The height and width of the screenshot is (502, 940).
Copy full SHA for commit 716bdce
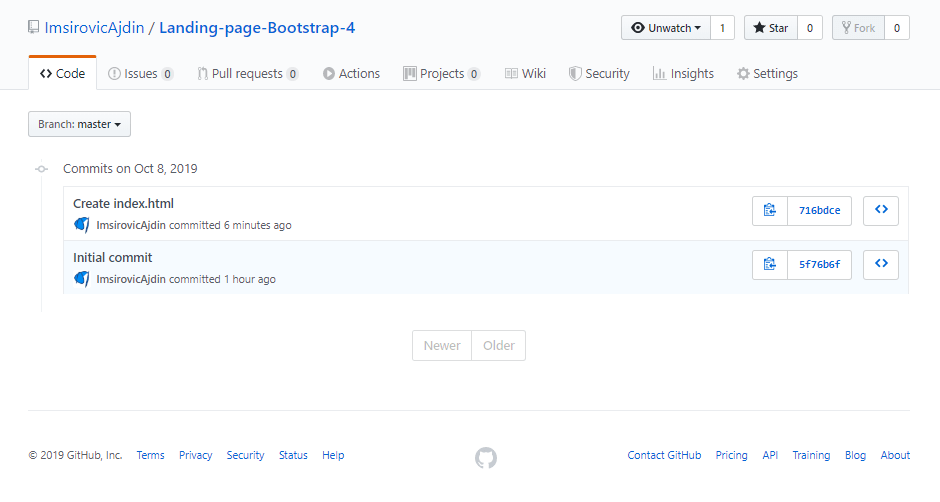(770, 211)
